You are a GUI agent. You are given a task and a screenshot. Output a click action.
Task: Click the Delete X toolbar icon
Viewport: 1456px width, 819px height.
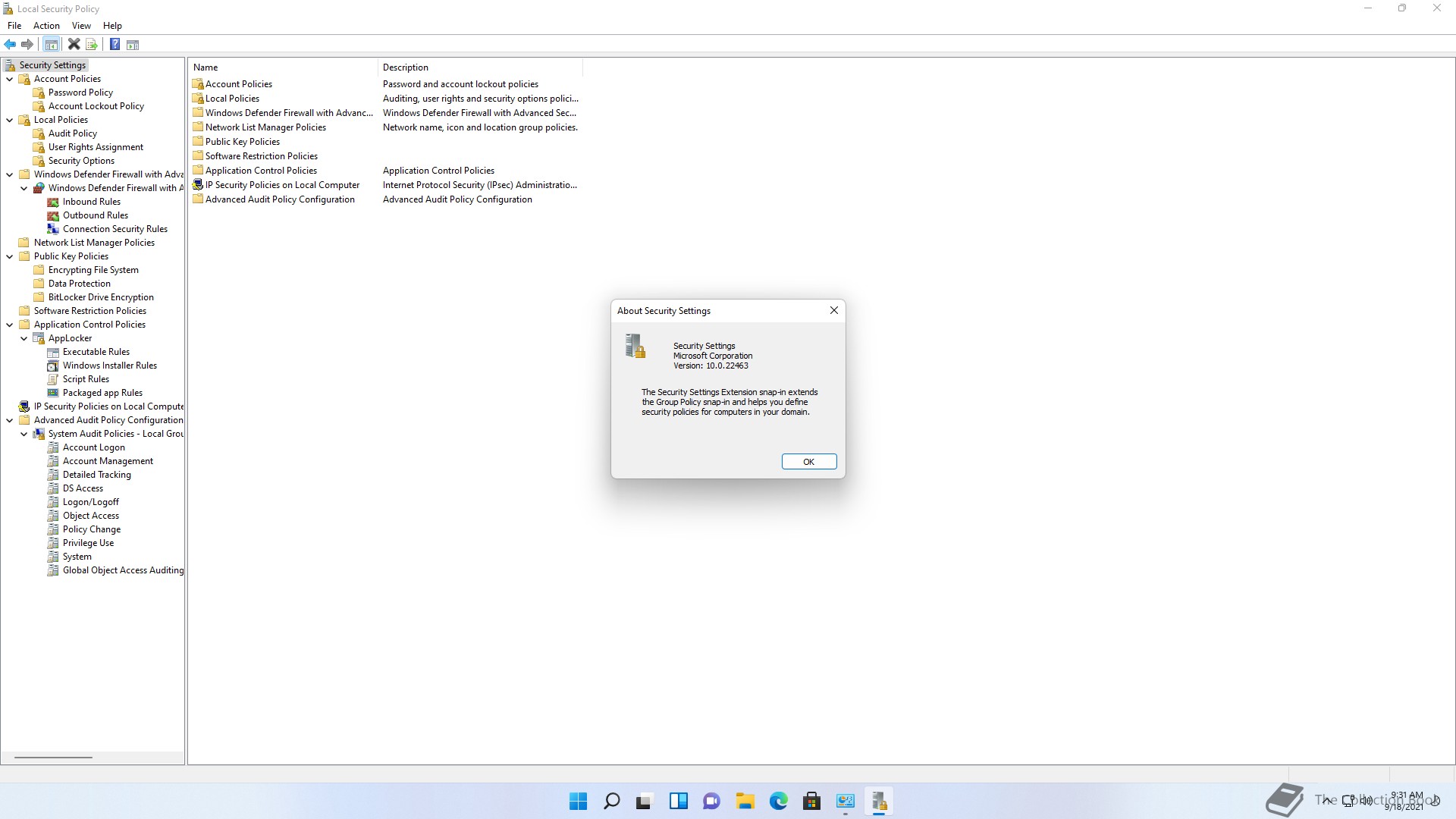click(74, 45)
